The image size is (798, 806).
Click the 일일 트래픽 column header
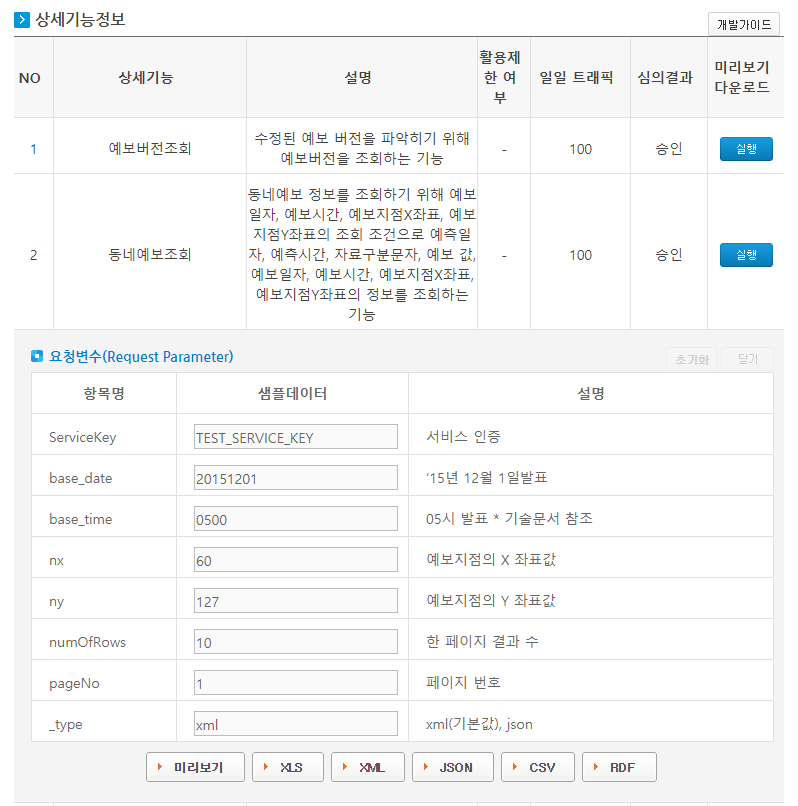576,78
